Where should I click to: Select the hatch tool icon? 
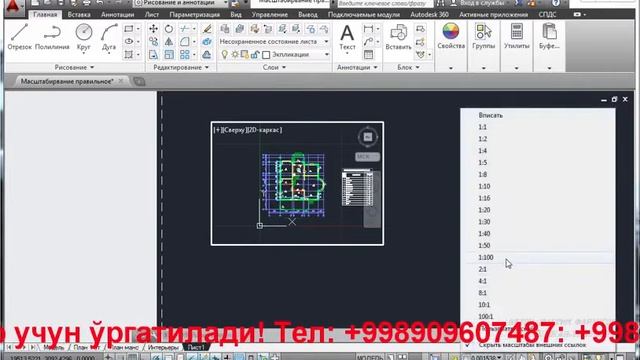pyautogui.click(x=129, y=54)
